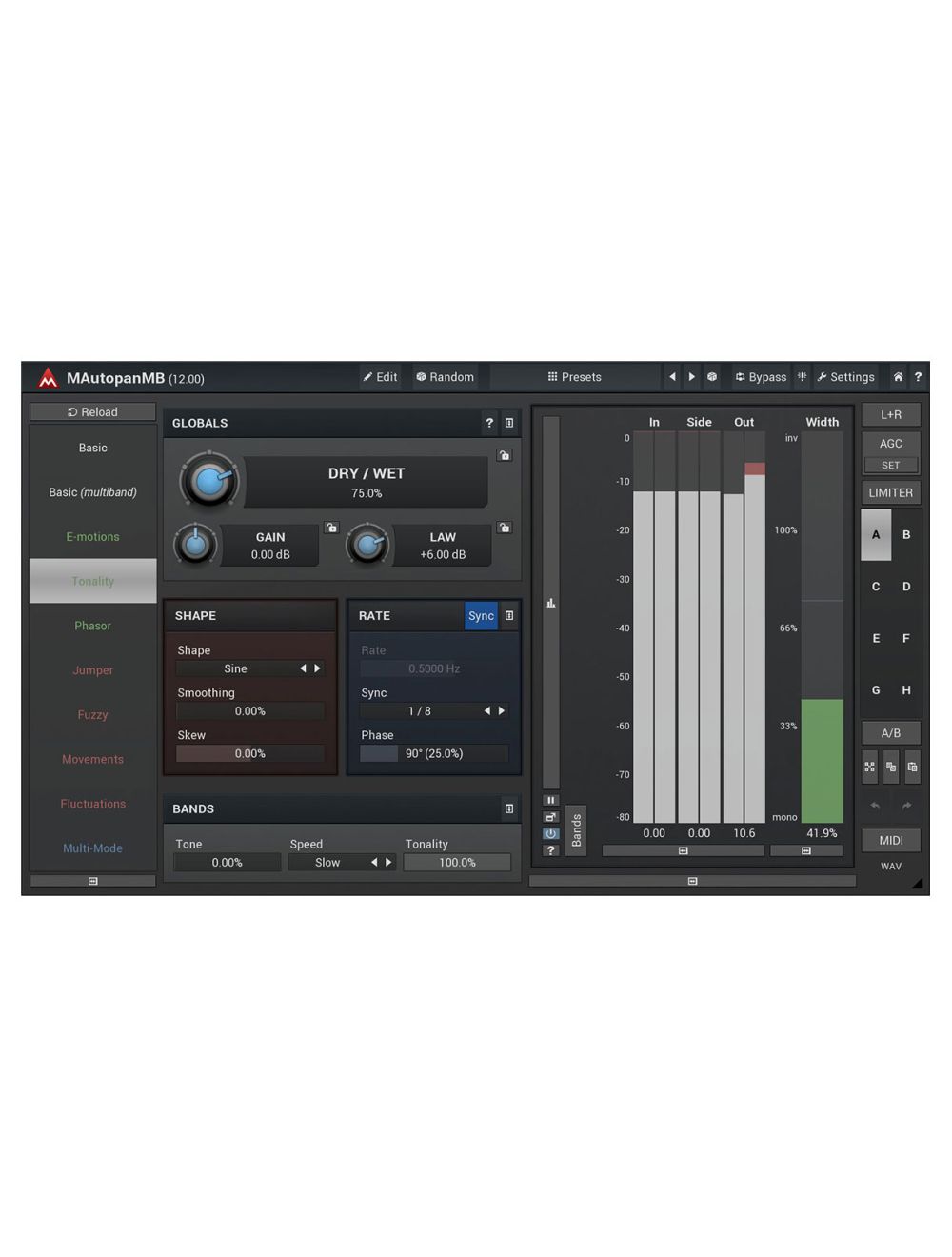Toggle the Sync button in Rate panel
The width and height of the screenshot is (952, 1257).
click(481, 616)
